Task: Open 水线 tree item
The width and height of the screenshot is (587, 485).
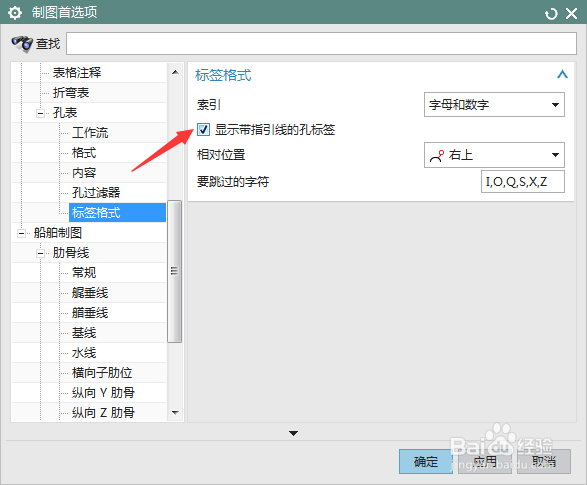Action: coord(84,353)
